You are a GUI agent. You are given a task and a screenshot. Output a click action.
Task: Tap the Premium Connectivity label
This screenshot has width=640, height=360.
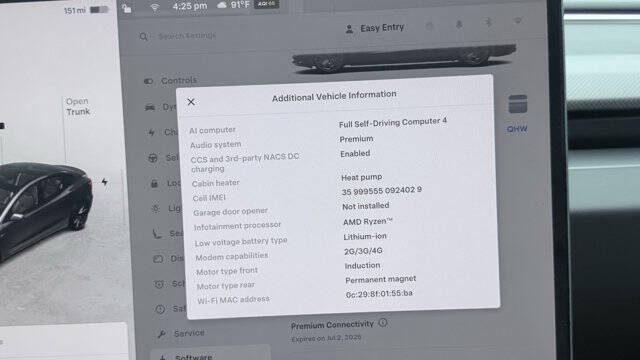[x=332, y=325]
